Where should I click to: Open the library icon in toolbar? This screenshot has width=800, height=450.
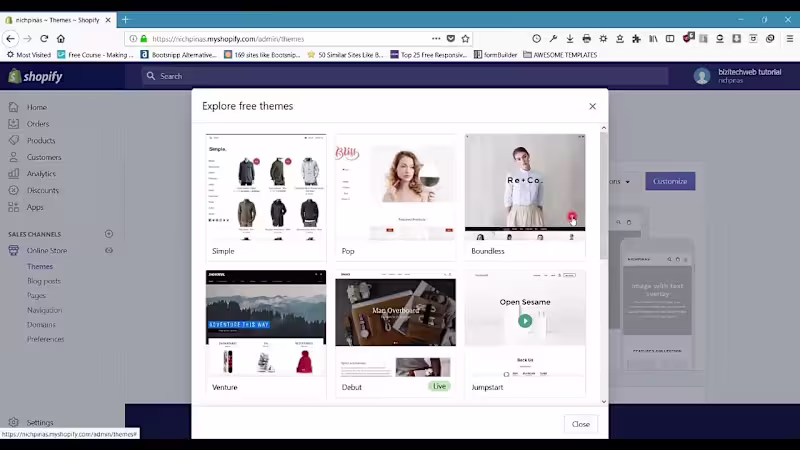point(653,39)
